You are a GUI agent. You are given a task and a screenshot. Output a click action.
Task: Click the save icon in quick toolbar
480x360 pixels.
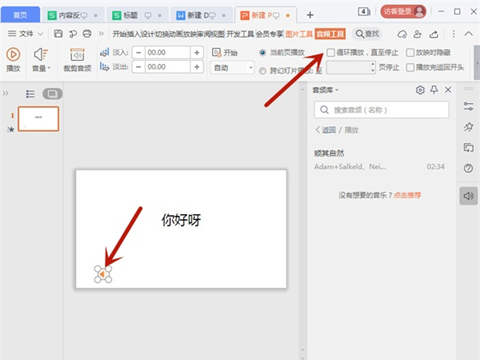click(58, 34)
